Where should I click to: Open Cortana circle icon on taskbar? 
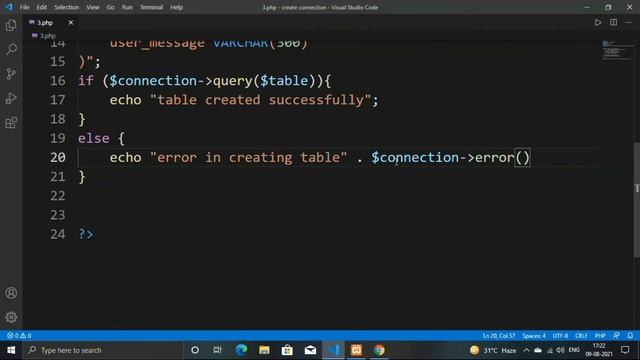tap(195, 350)
